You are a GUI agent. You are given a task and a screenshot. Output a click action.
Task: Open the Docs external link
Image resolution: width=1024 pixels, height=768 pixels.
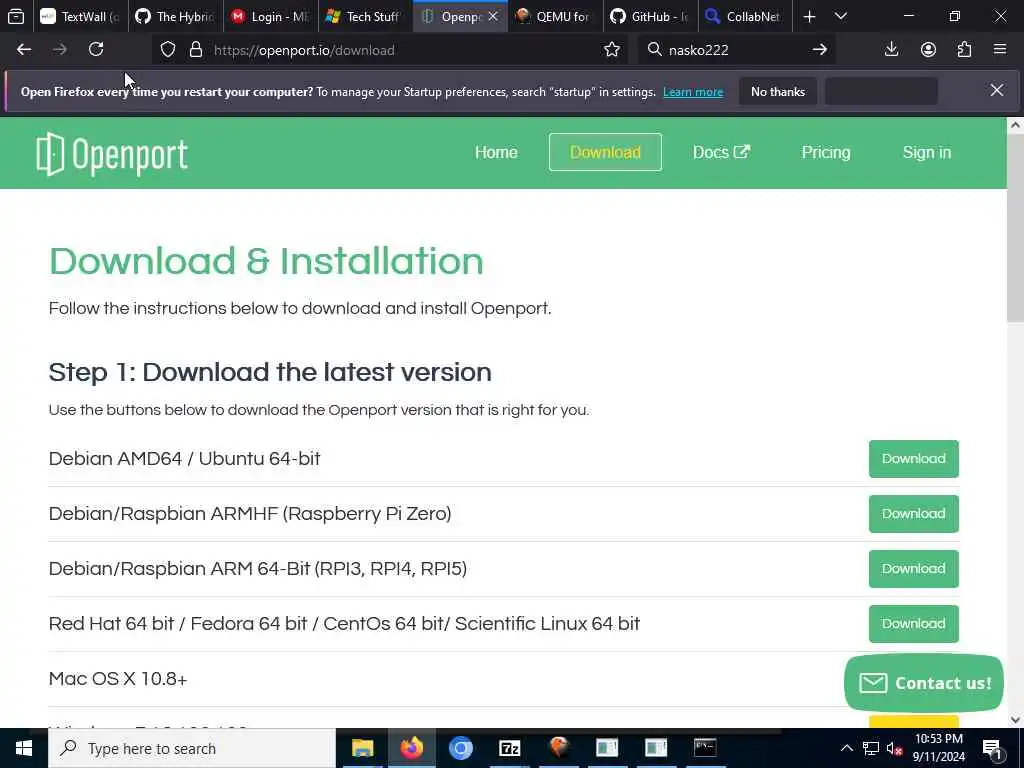tap(721, 152)
